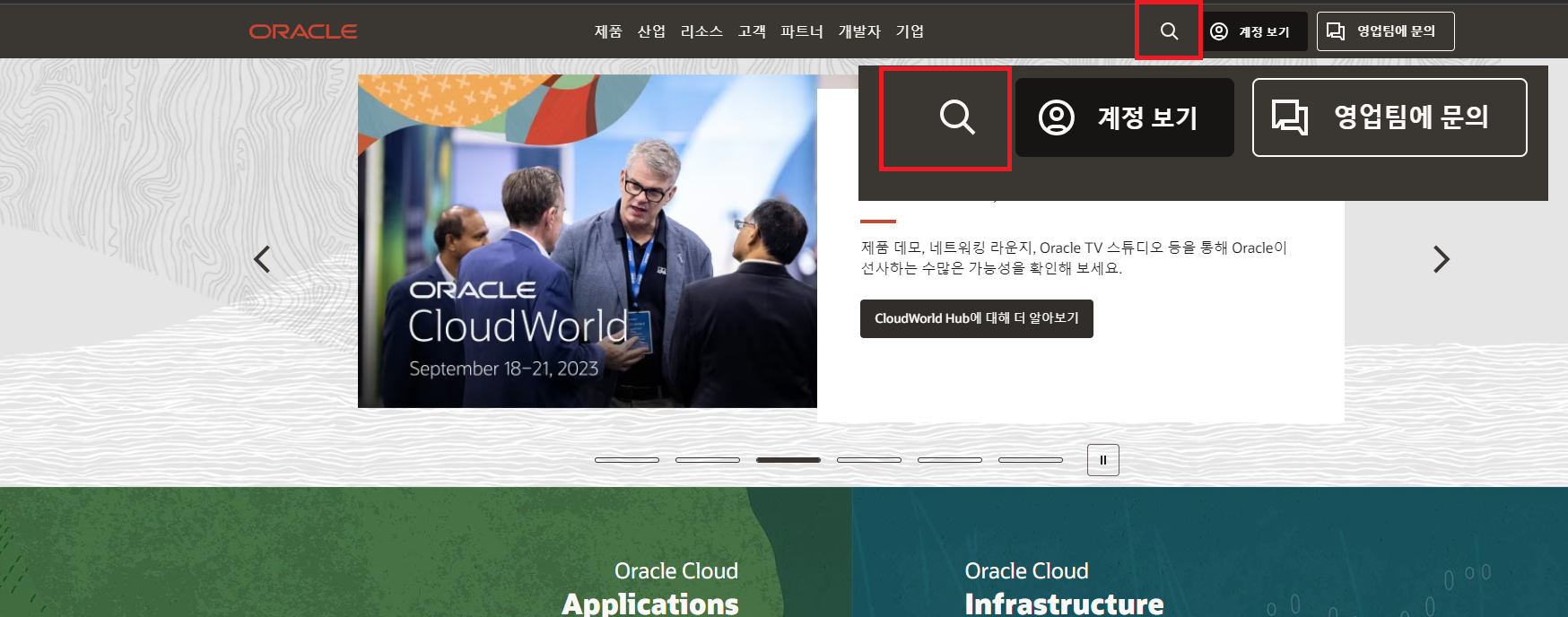1568x617 pixels.
Task: Go to the previous carousel slide with the left arrow
Action: [x=262, y=259]
